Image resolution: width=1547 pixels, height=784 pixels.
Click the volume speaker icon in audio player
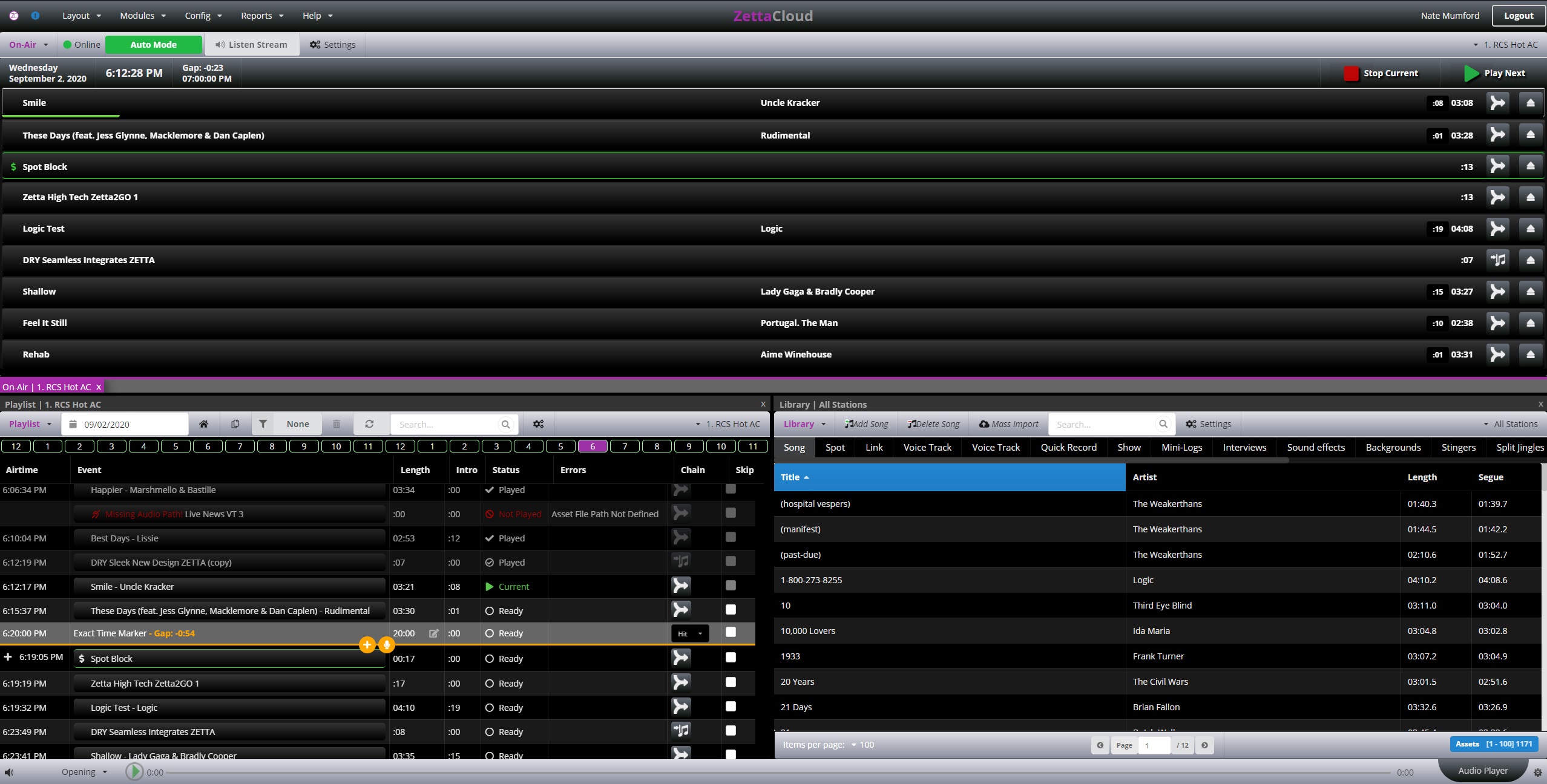[x=9, y=772]
